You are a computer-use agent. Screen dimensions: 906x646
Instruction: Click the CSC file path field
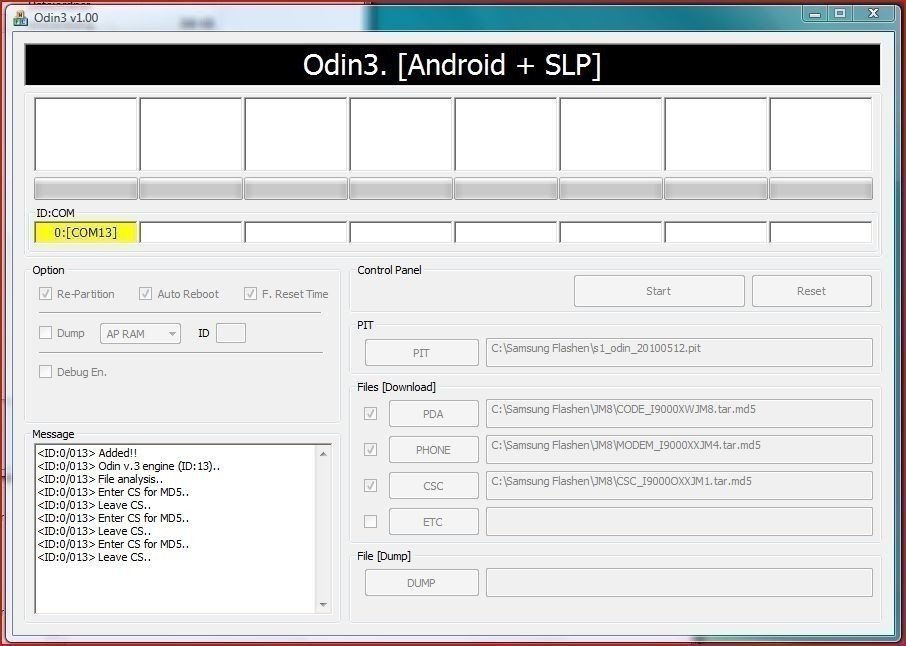679,485
